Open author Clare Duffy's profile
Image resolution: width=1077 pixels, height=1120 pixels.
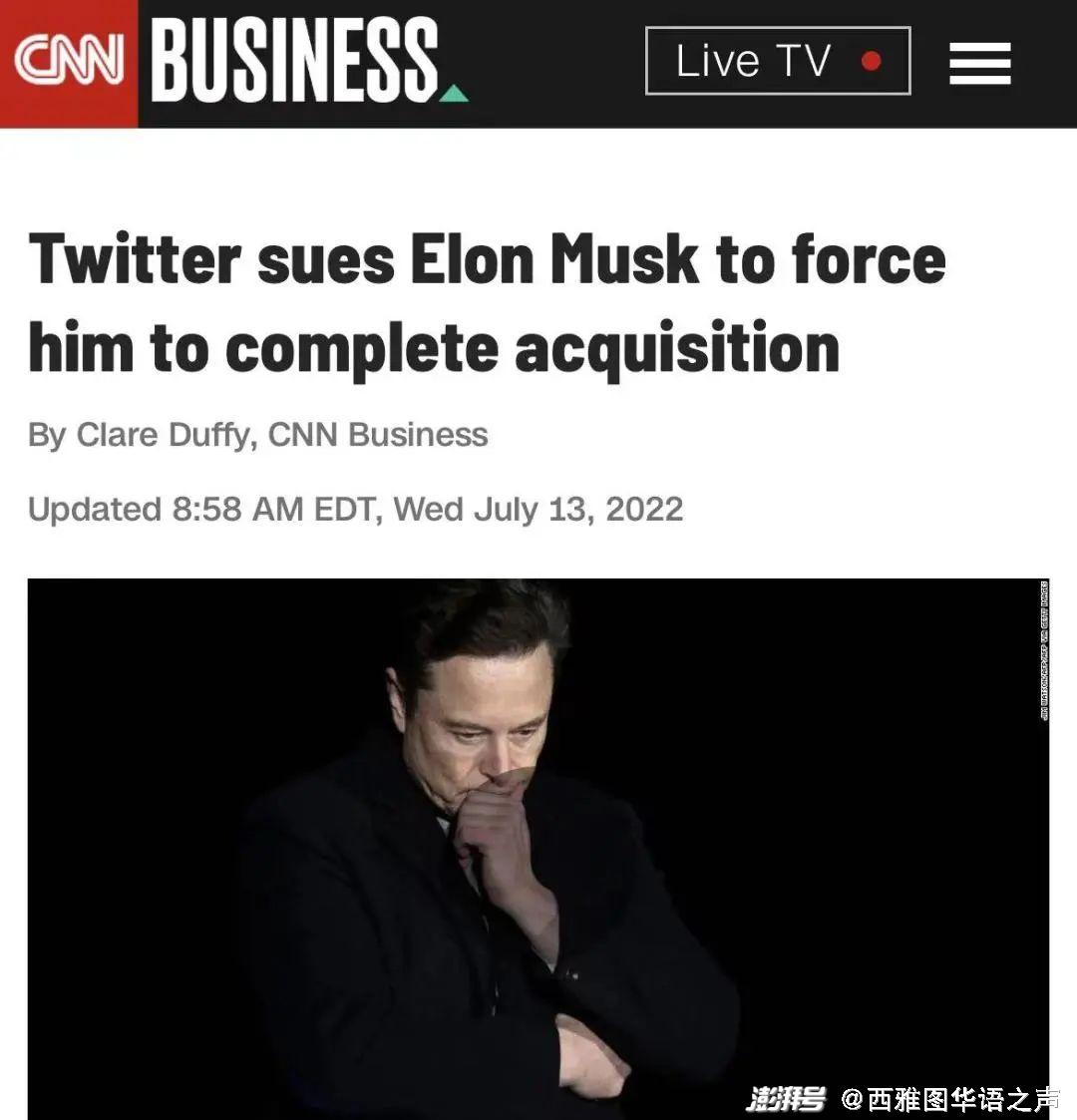(163, 435)
